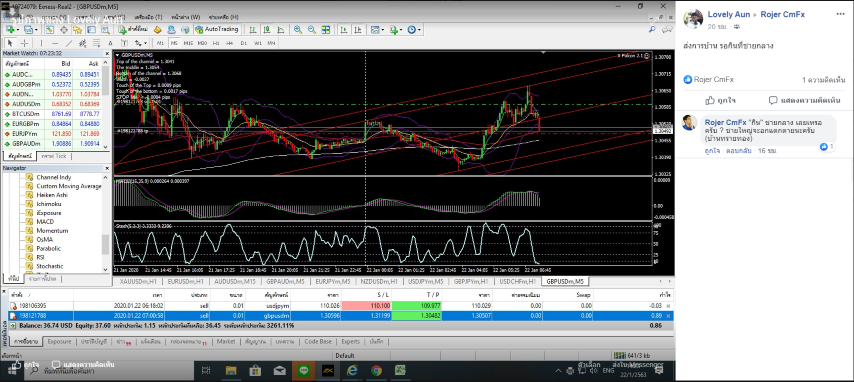This screenshot has height=382, width=854.
Task: Select the text label tool
Action: (x=110, y=43)
